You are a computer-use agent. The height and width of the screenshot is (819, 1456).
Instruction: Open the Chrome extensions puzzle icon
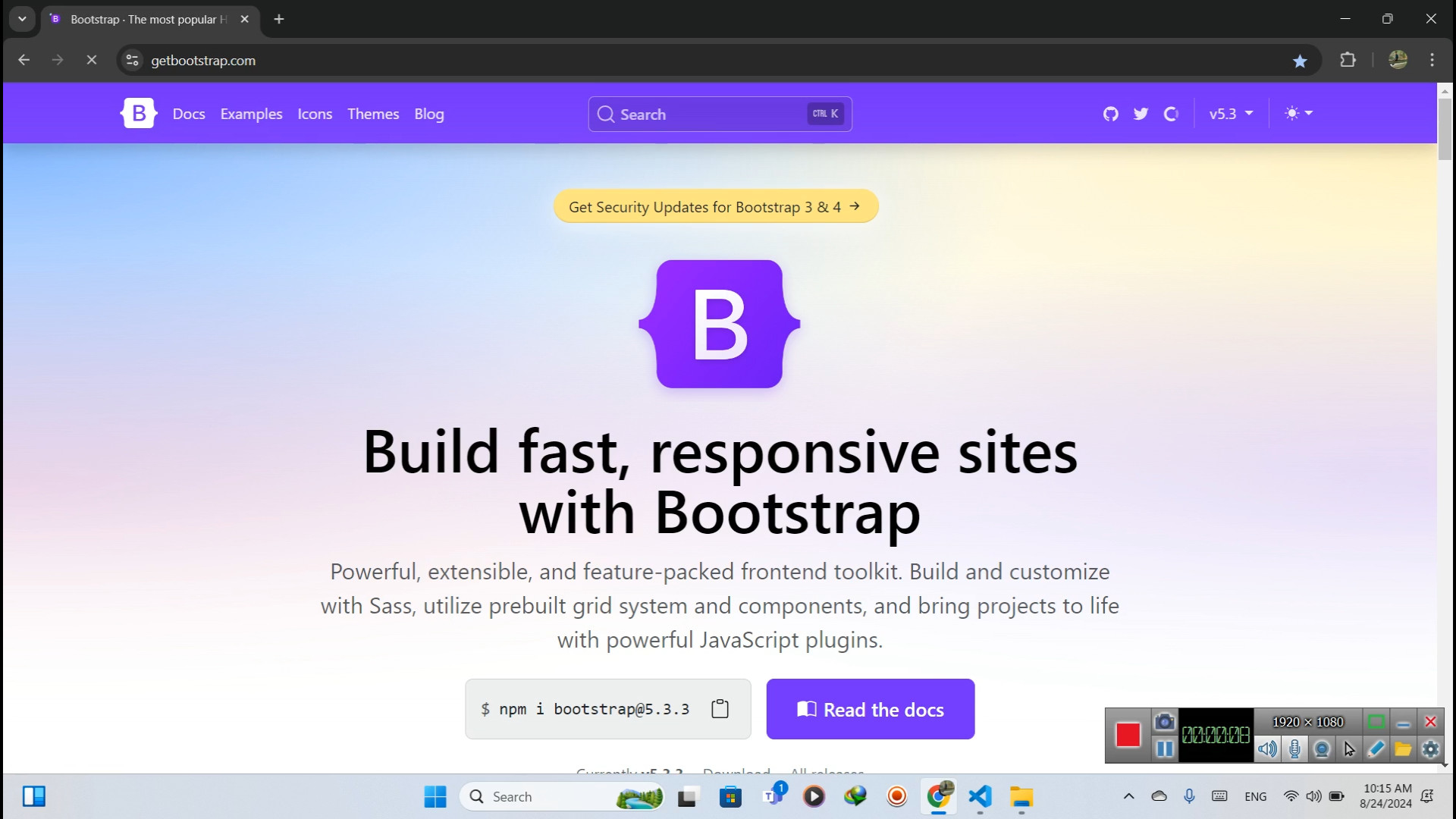coord(1348,60)
